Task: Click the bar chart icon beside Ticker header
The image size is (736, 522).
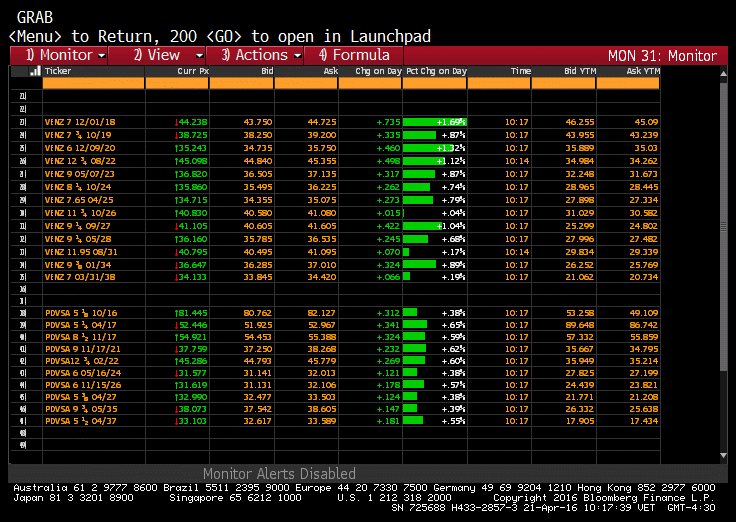Action: click(35, 71)
